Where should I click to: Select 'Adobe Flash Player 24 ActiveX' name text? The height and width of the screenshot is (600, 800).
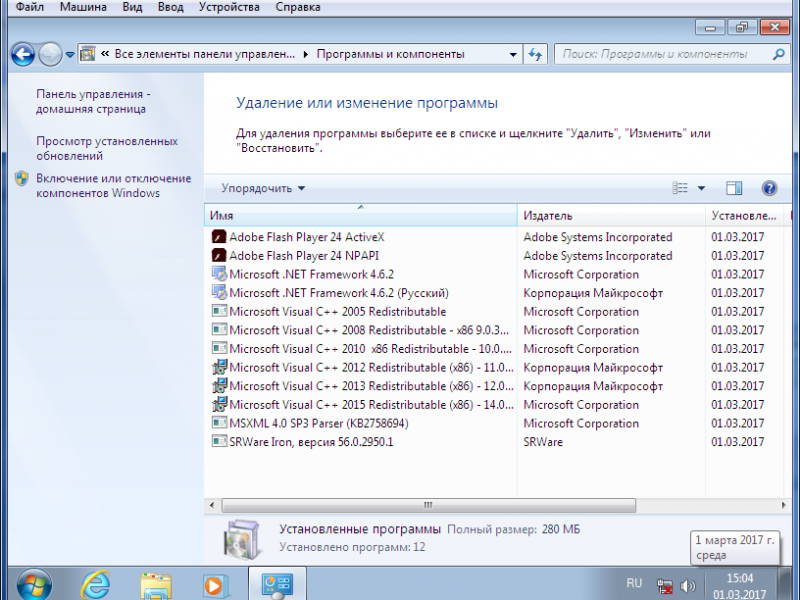(x=307, y=237)
